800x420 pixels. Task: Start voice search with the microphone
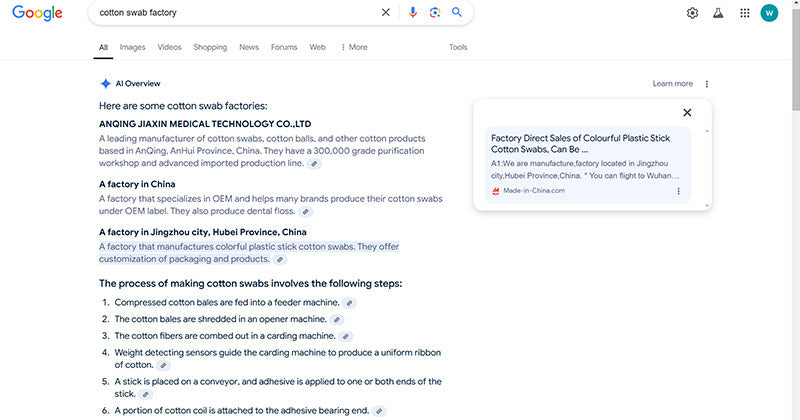(x=413, y=13)
